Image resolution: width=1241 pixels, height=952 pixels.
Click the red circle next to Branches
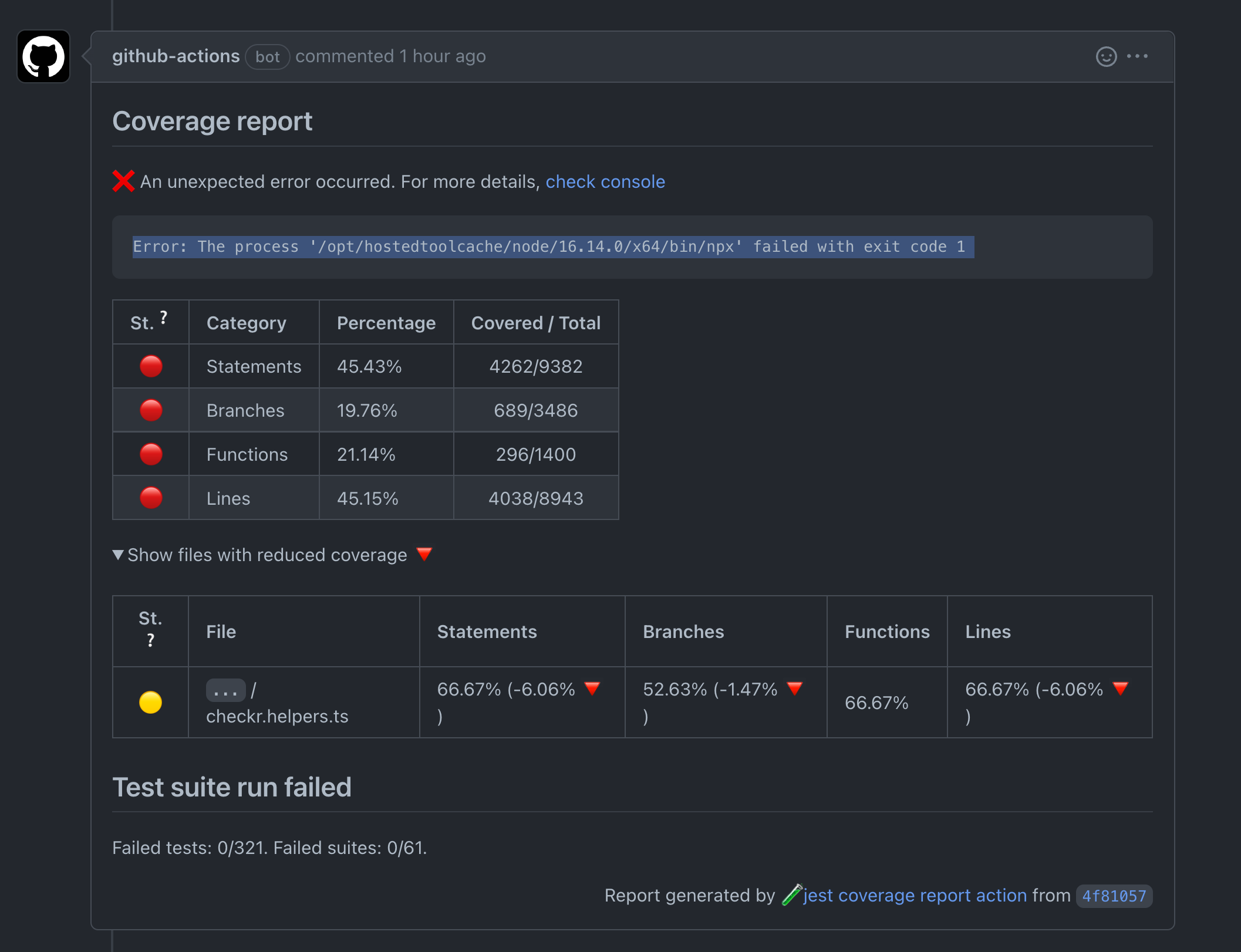(151, 410)
